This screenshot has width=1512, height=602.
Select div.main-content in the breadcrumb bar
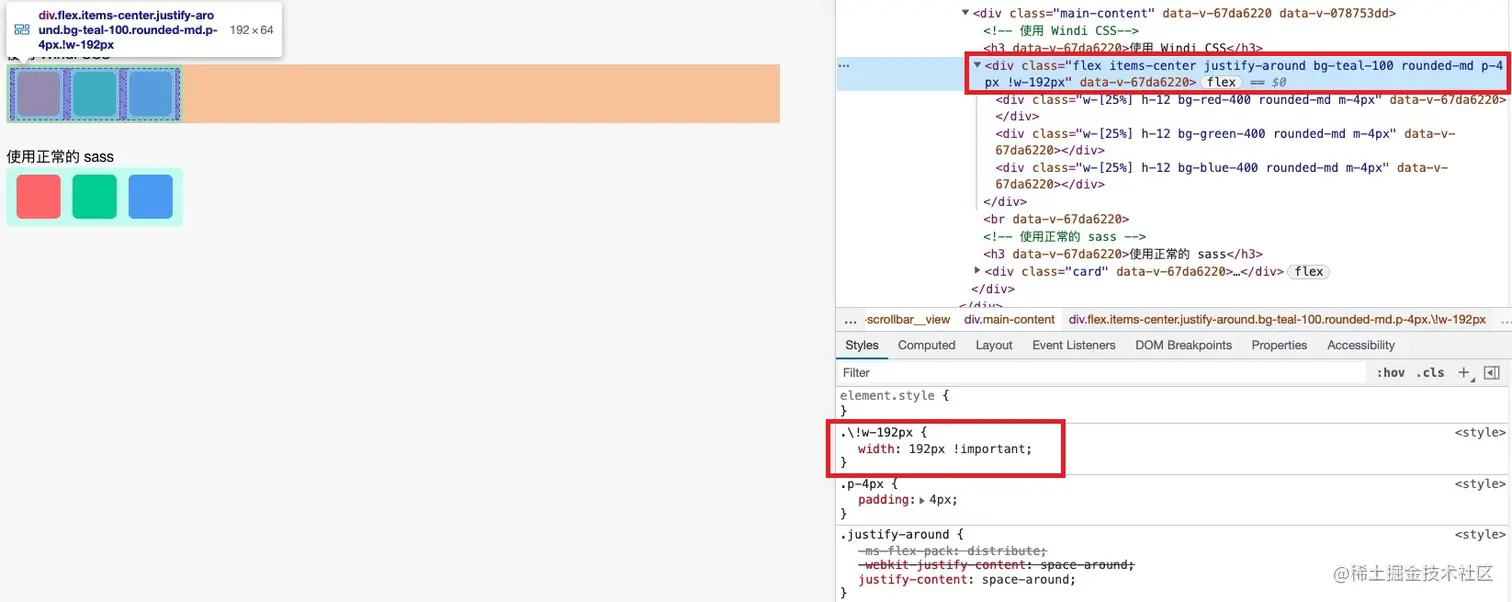coord(1009,319)
